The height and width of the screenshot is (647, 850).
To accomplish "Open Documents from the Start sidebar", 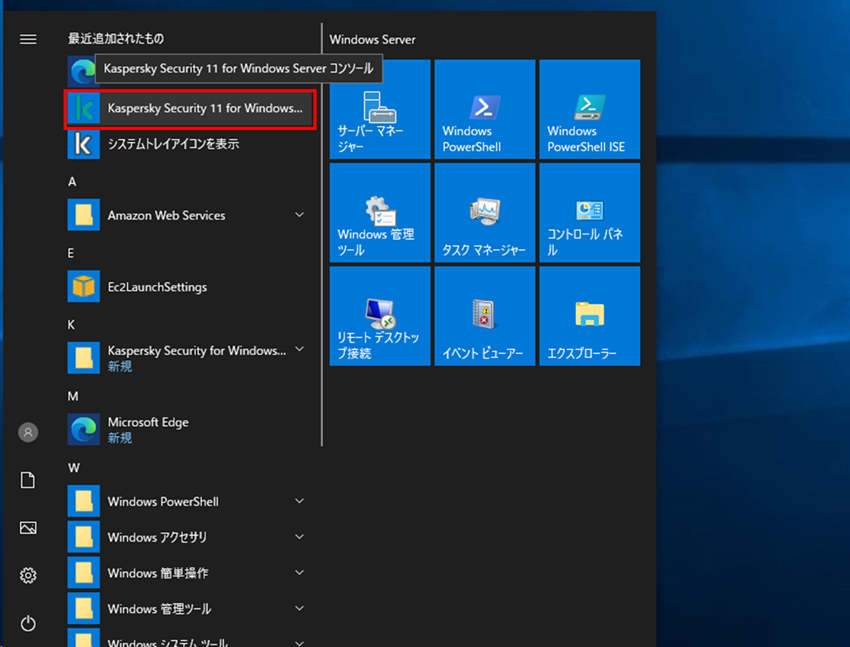I will (x=28, y=480).
